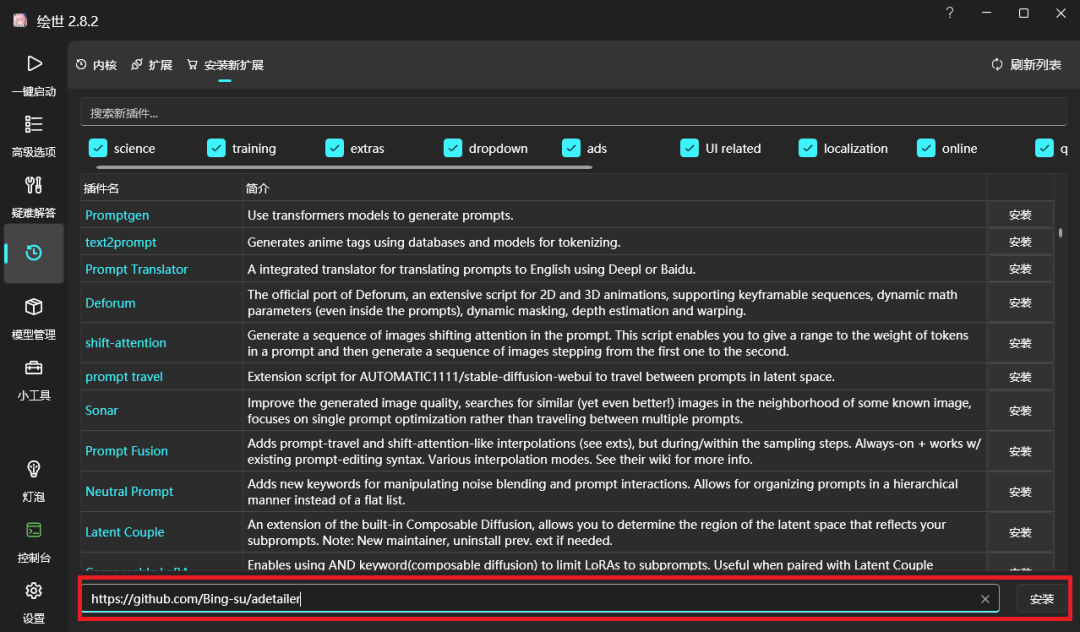Select the version management clock icon
Image resolution: width=1080 pixels, height=632 pixels.
pyautogui.click(x=34, y=253)
